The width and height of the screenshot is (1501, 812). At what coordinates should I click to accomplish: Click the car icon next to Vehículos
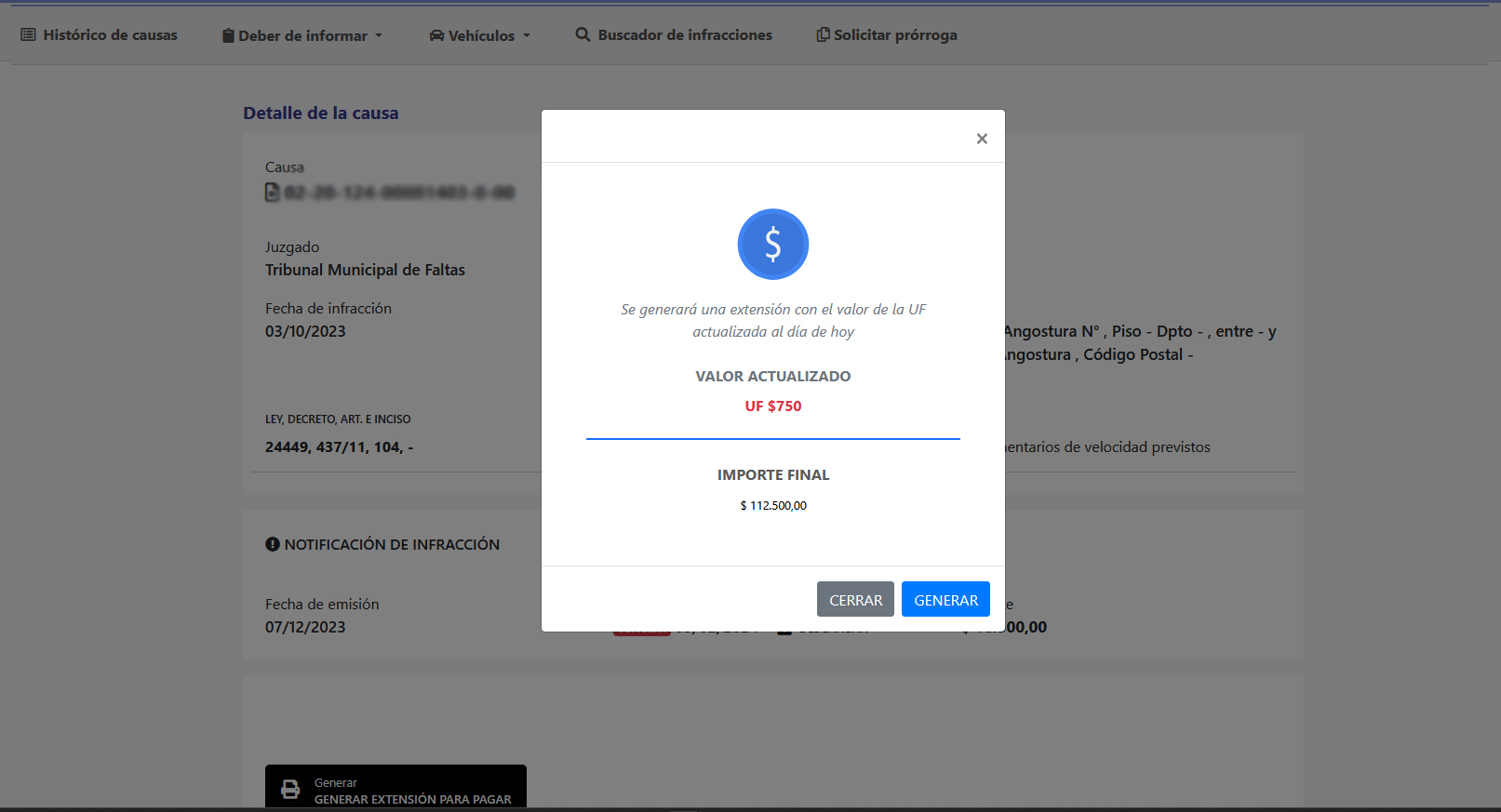pyautogui.click(x=436, y=36)
